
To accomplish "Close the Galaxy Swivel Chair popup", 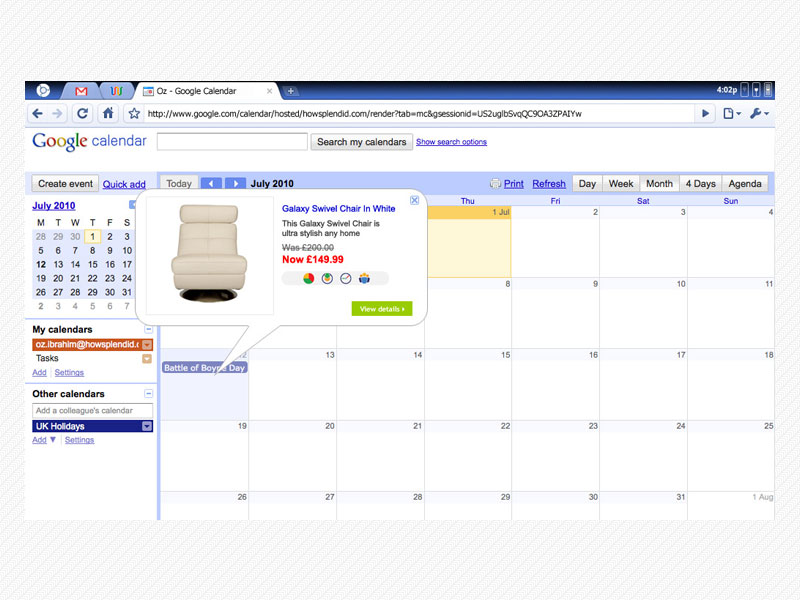I will (415, 200).
